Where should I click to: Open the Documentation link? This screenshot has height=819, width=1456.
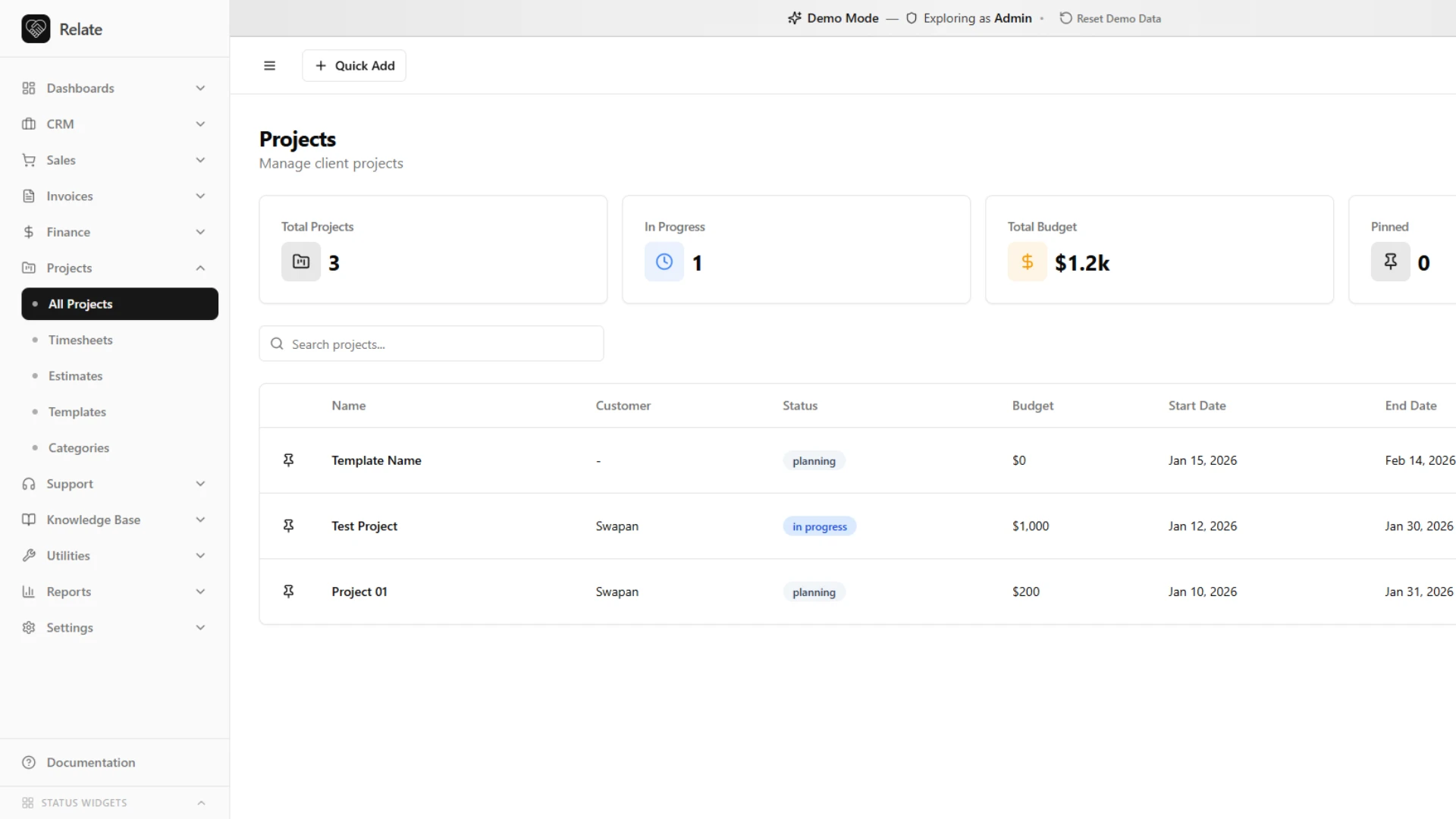[91, 763]
